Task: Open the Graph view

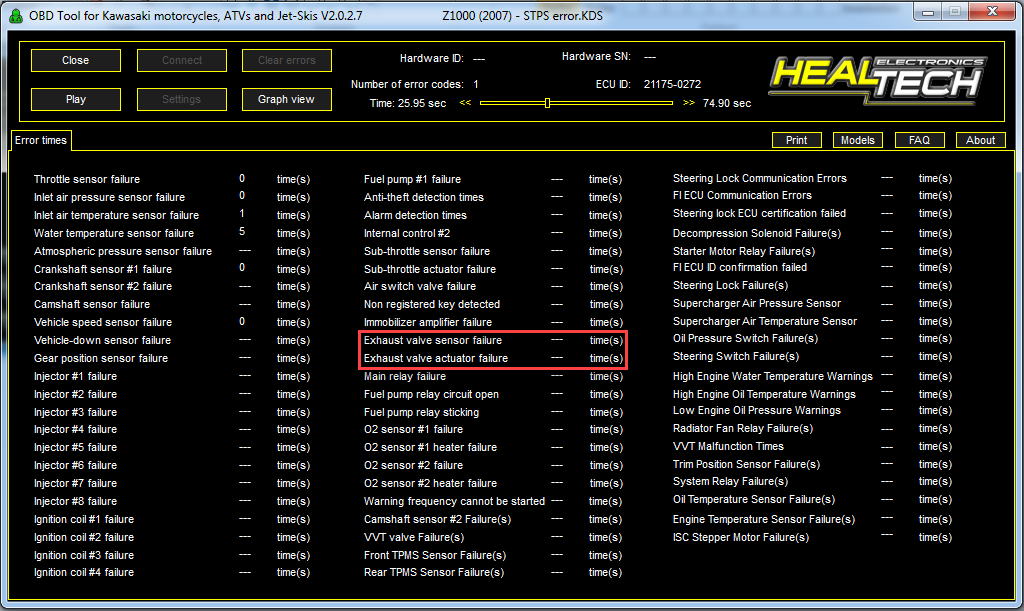Action: point(286,99)
